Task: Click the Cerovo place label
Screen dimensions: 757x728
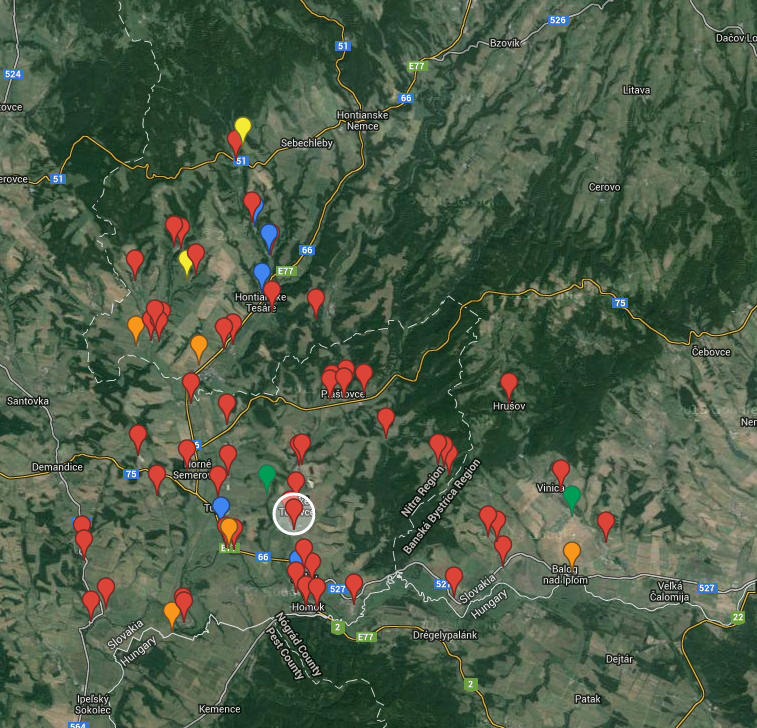Action: pyautogui.click(x=604, y=187)
